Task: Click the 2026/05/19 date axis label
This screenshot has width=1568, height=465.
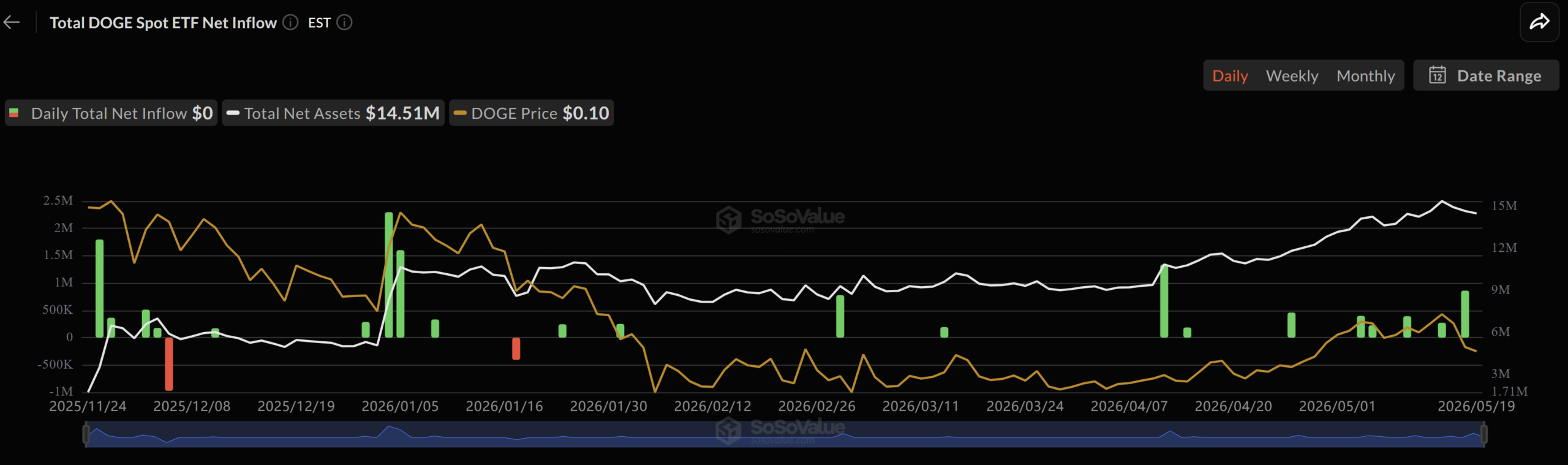Action: (x=1476, y=406)
